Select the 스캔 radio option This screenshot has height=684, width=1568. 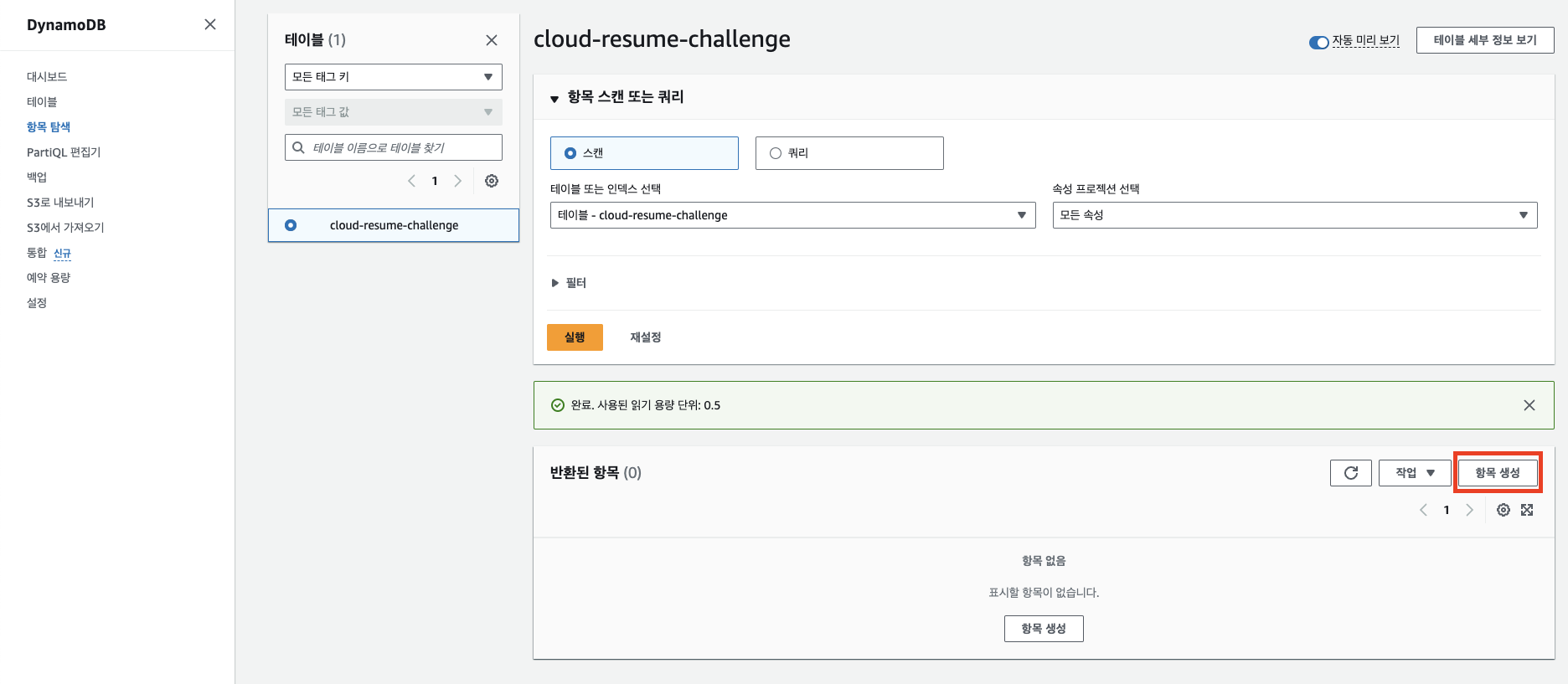point(570,153)
